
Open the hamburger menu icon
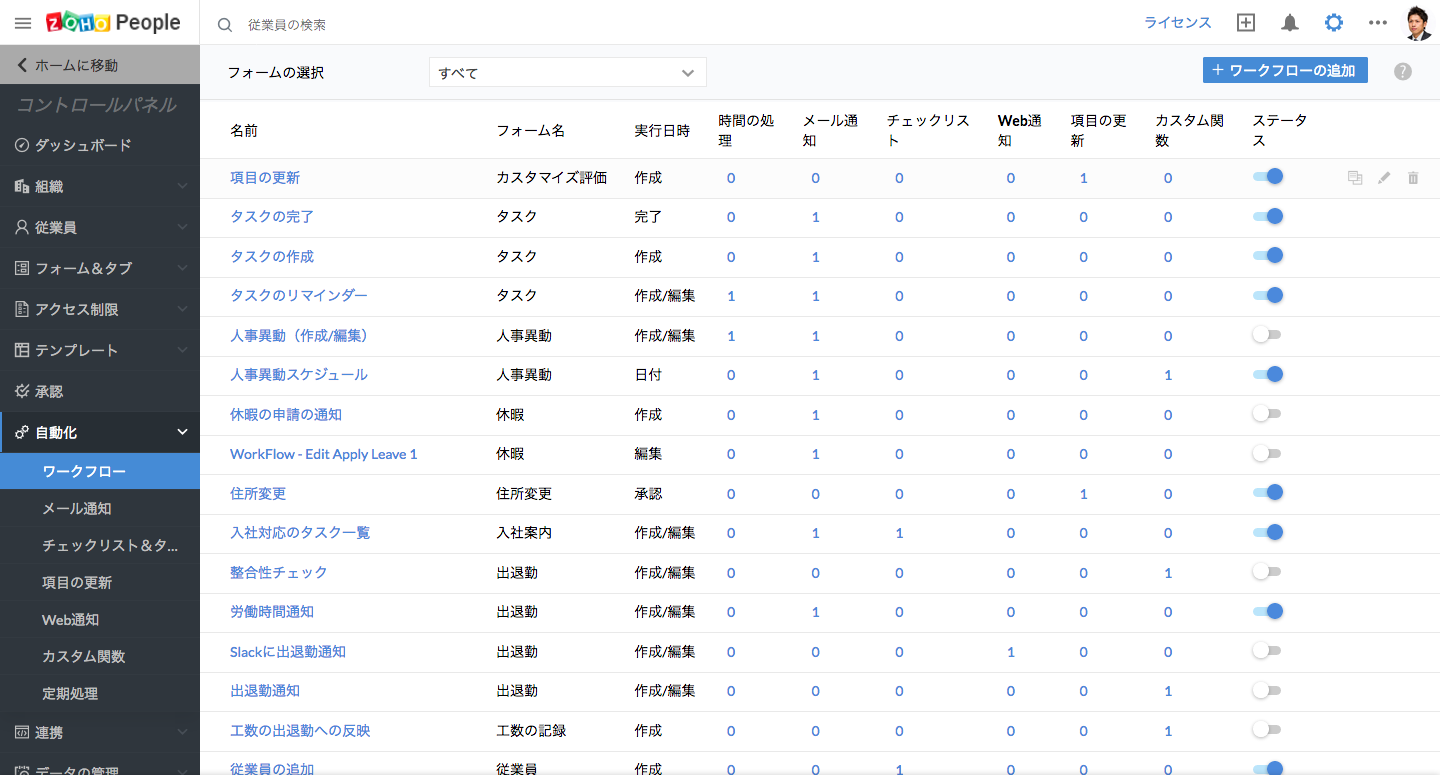23,23
